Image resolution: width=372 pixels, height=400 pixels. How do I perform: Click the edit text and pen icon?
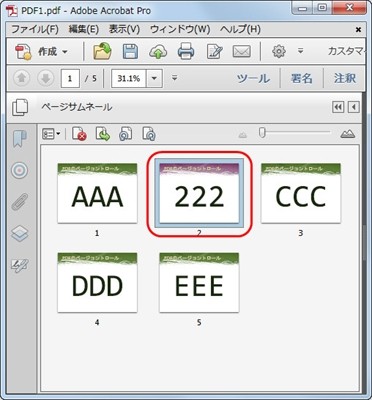[x=214, y=52]
